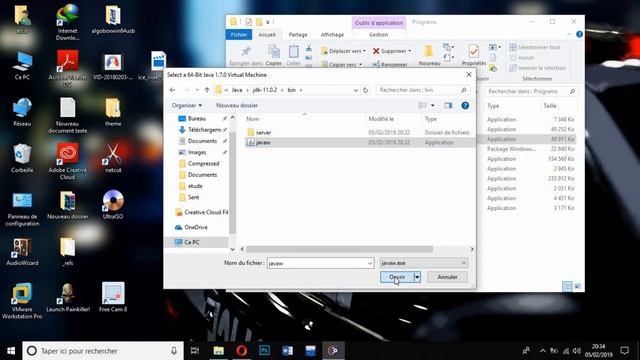This screenshot has height=360, width=640.
Task: Click Supprimer in the Explorer ribbon
Action: tap(392, 51)
